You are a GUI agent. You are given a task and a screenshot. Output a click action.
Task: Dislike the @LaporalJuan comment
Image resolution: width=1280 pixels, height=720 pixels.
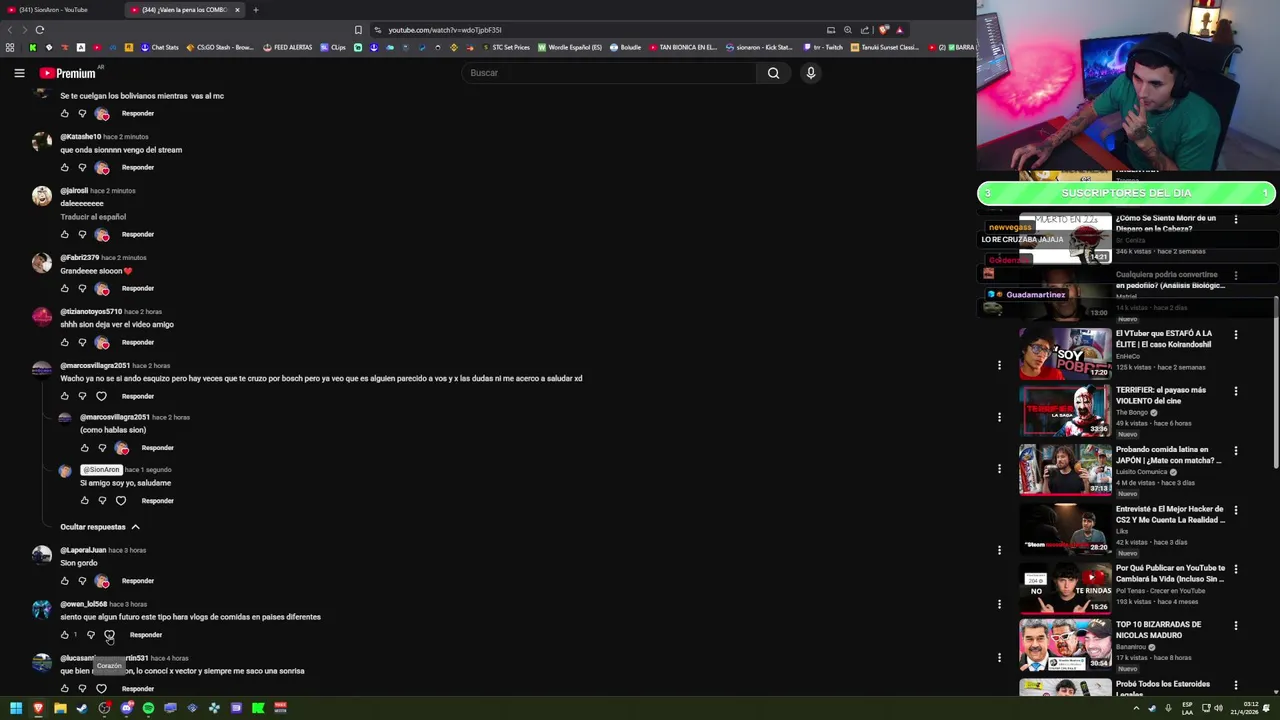point(82,580)
